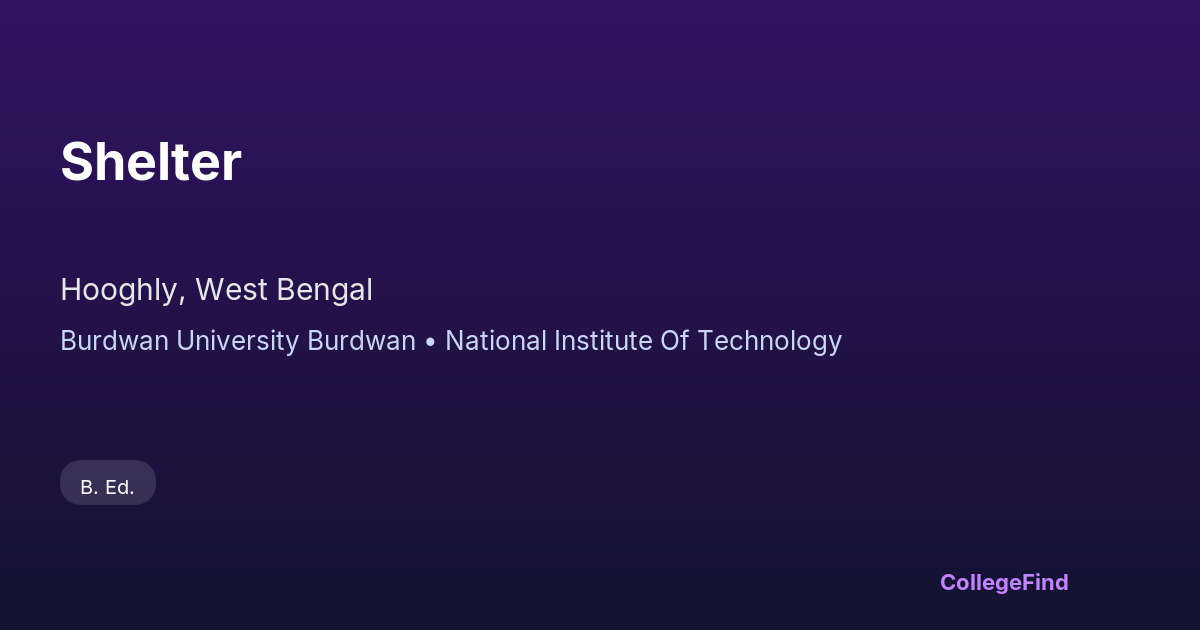Select the B. Ed. course tag
The image size is (1200, 630).
click(108, 487)
